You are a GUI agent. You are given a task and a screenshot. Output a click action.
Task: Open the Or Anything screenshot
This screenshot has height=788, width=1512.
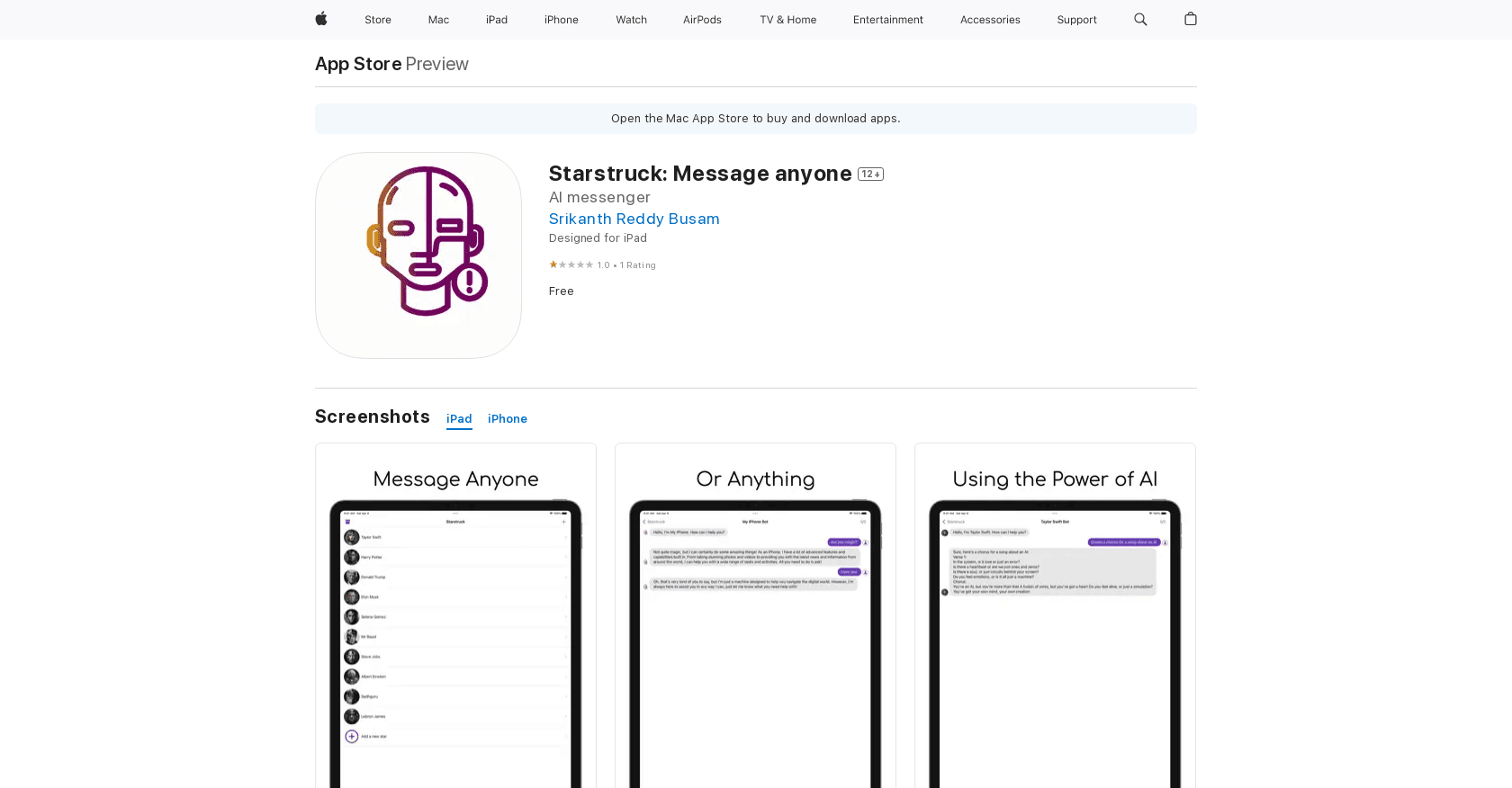click(x=755, y=615)
